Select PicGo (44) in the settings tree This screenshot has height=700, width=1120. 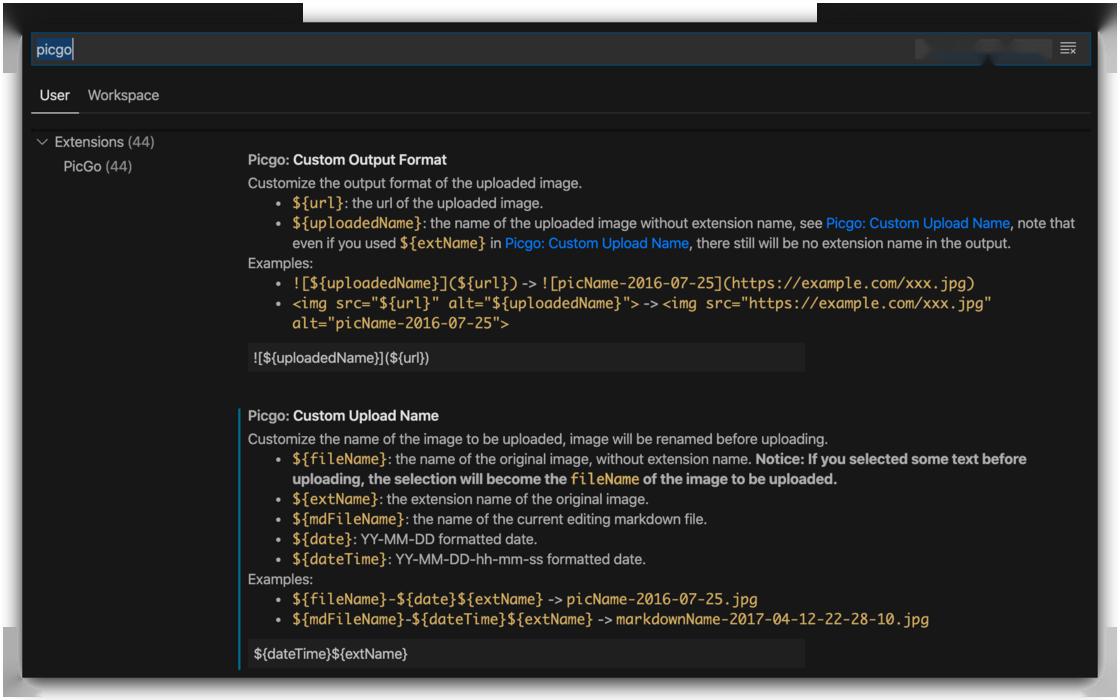97,167
